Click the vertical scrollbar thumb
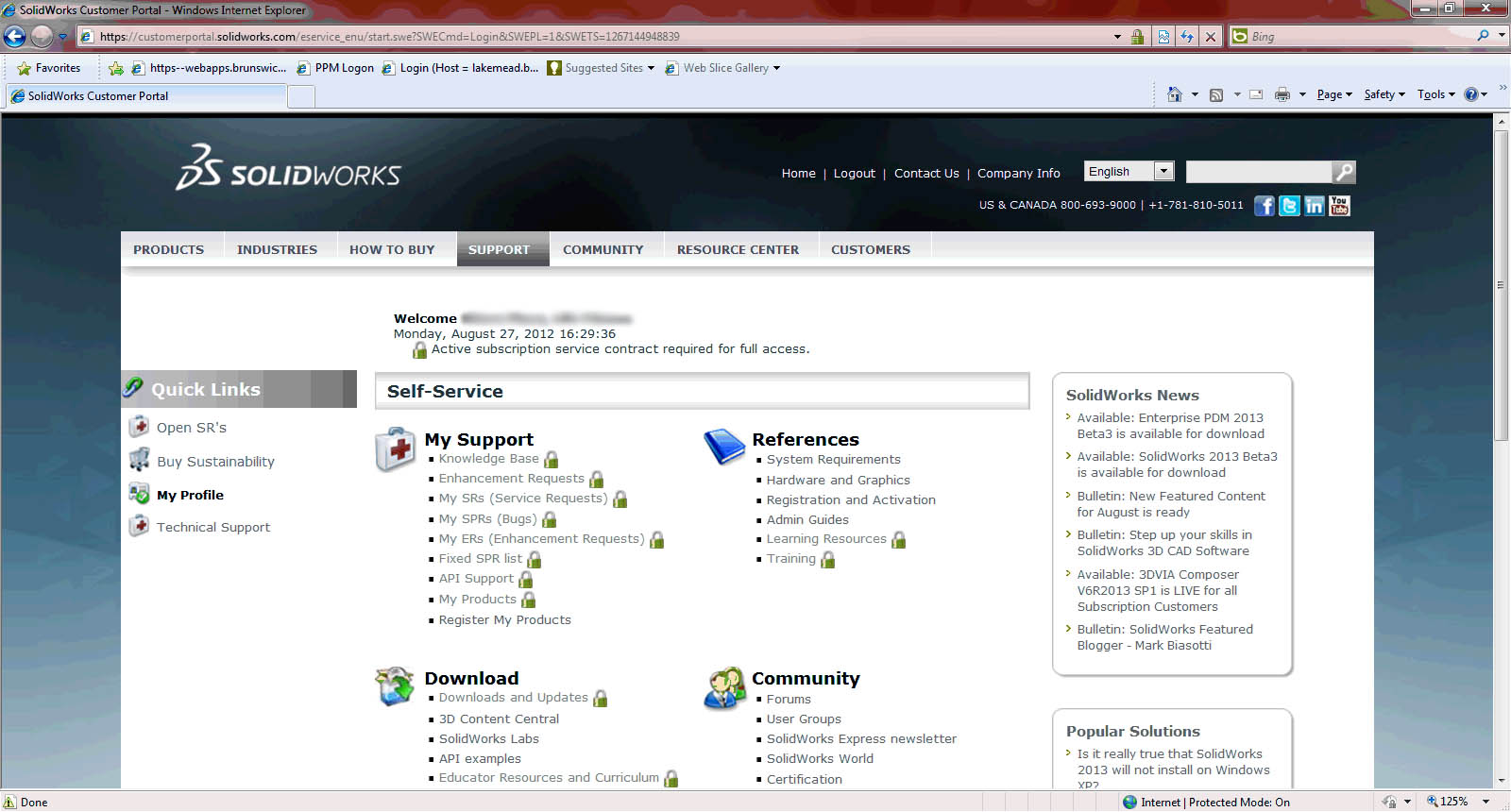Image resolution: width=1511 pixels, height=812 pixels. [1502, 284]
